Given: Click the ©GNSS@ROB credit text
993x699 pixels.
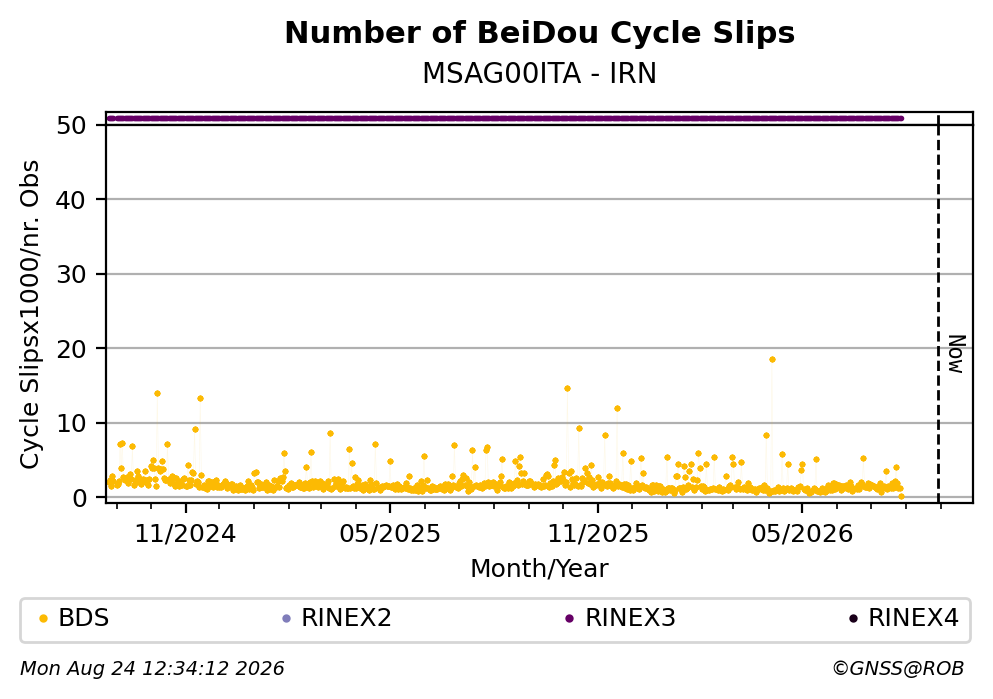Looking at the screenshot, I should tap(898, 669).
